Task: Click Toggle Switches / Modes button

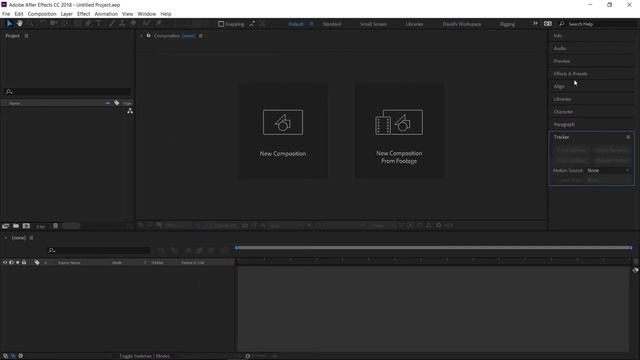Action: (144, 356)
